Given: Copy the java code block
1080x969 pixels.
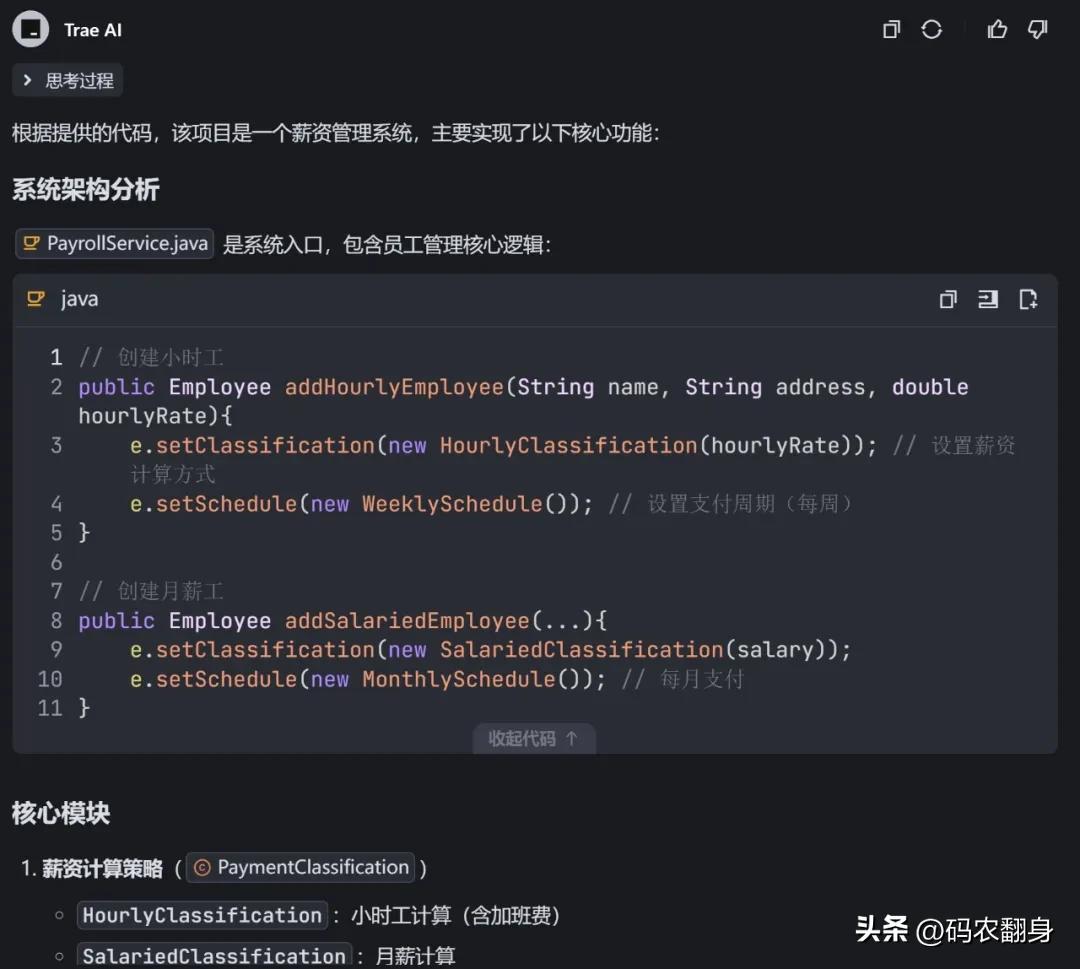Looking at the screenshot, I should coord(946,299).
